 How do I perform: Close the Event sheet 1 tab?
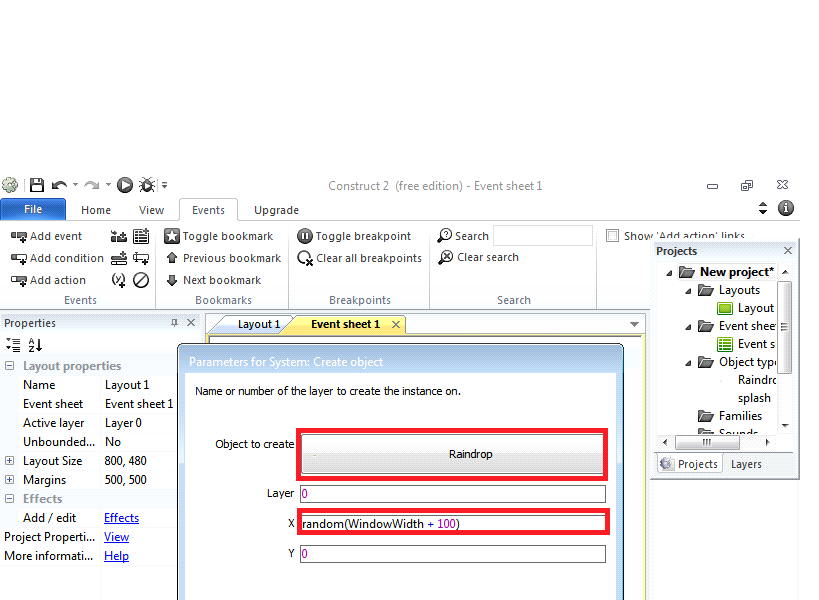pos(396,324)
